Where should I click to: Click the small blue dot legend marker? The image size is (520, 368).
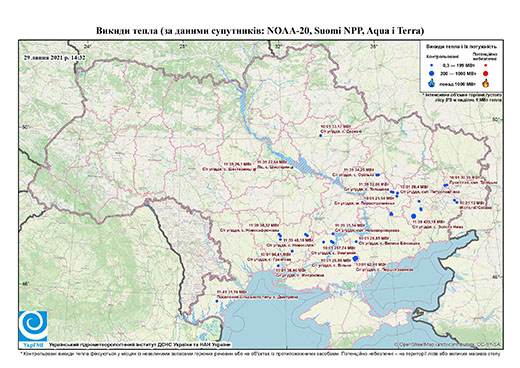pyautogui.click(x=432, y=66)
